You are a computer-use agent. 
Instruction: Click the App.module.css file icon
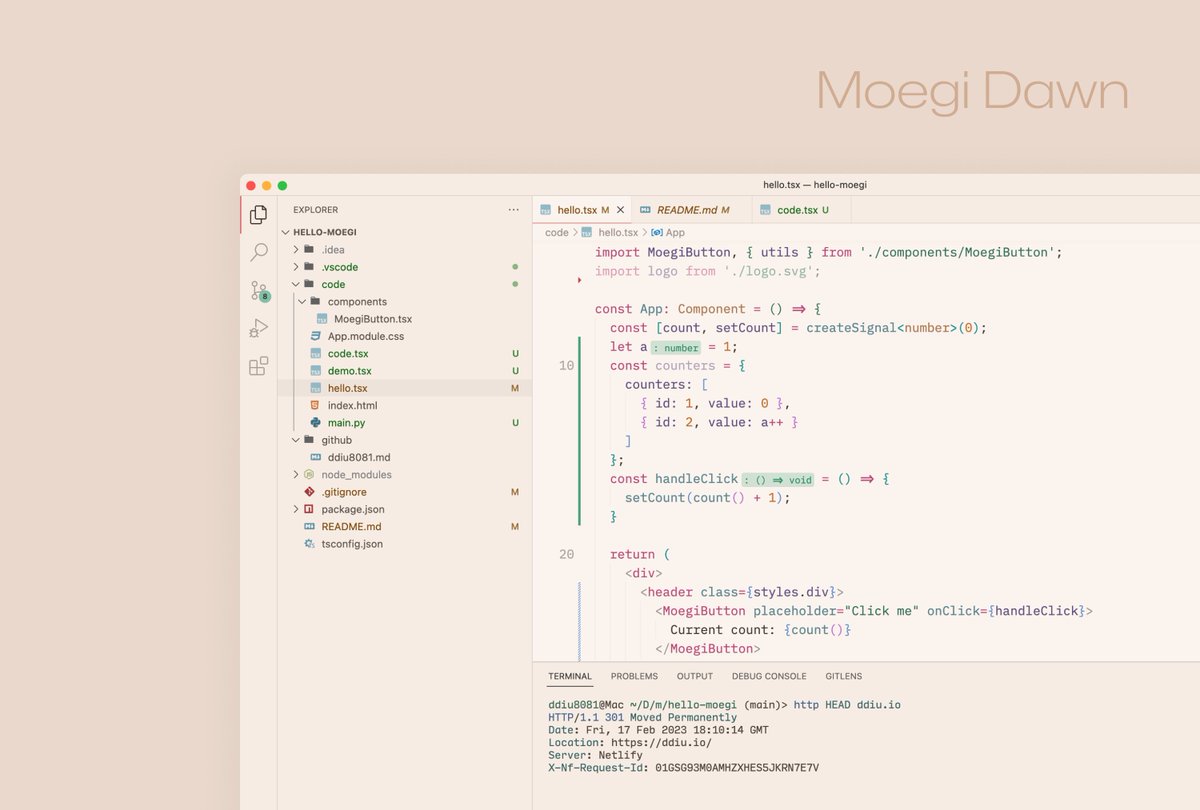[315, 336]
